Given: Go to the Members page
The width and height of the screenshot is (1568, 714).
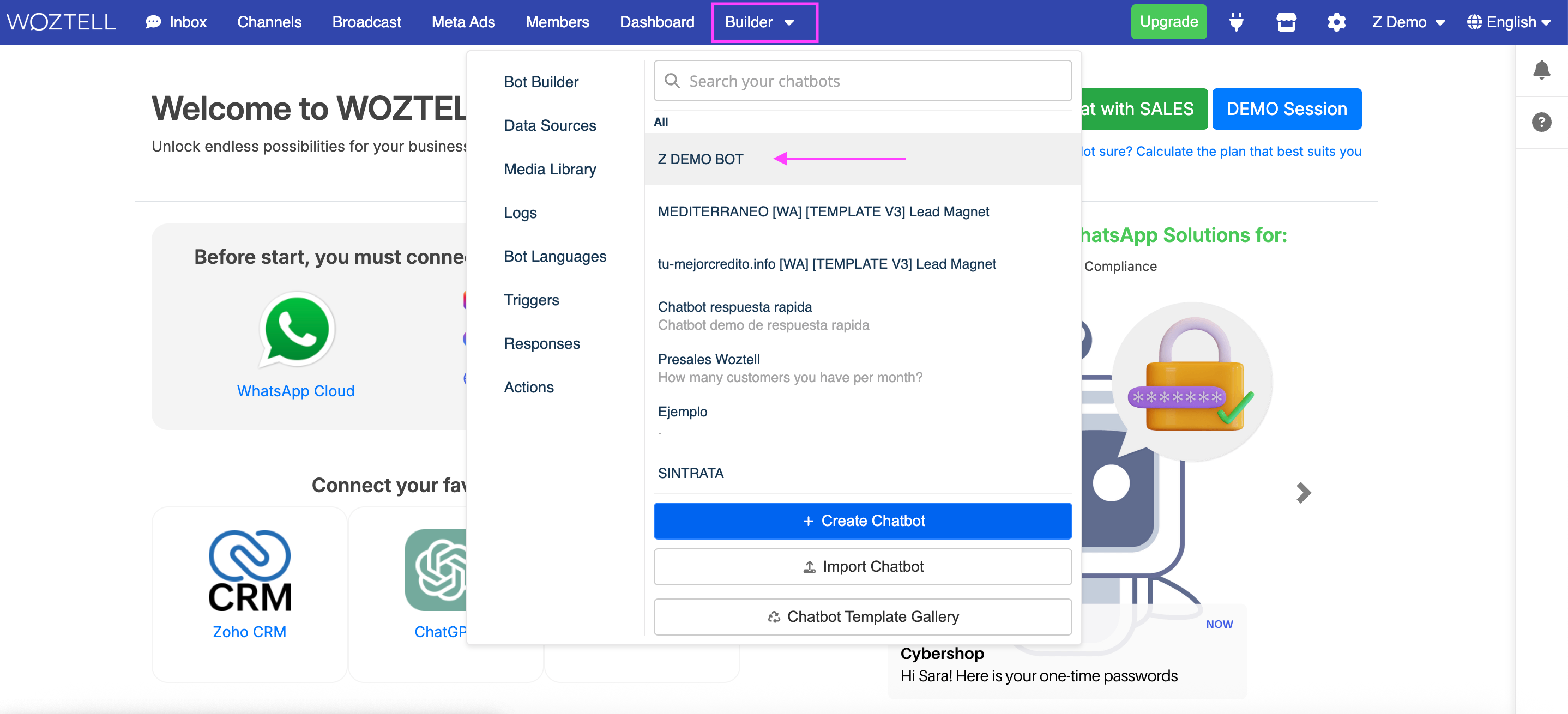Looking at the screenshot, I should pos(558,22).
